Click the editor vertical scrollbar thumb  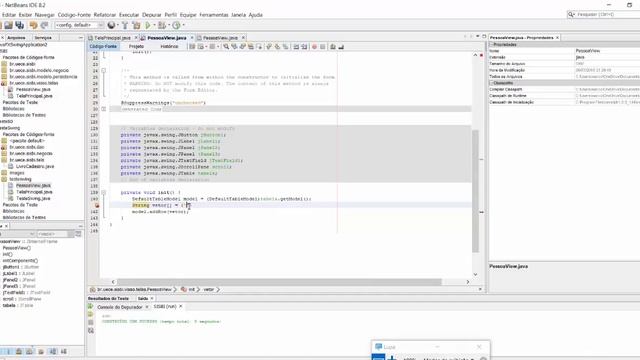(x=475, y=191)
